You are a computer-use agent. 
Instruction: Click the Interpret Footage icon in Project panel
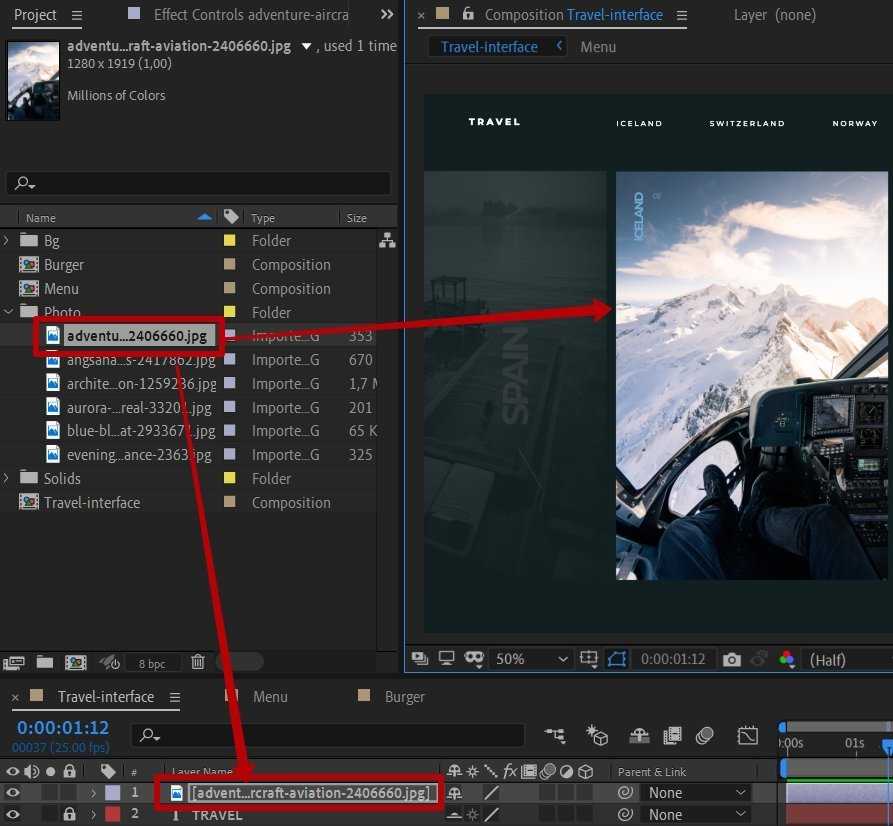14,662
